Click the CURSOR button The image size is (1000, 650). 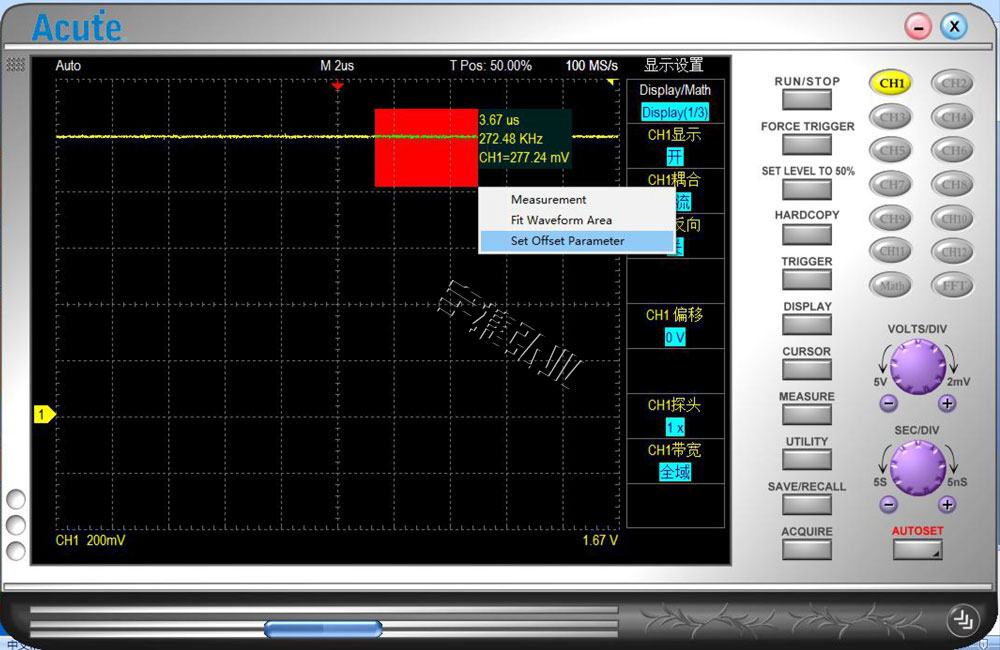(807, 369)
